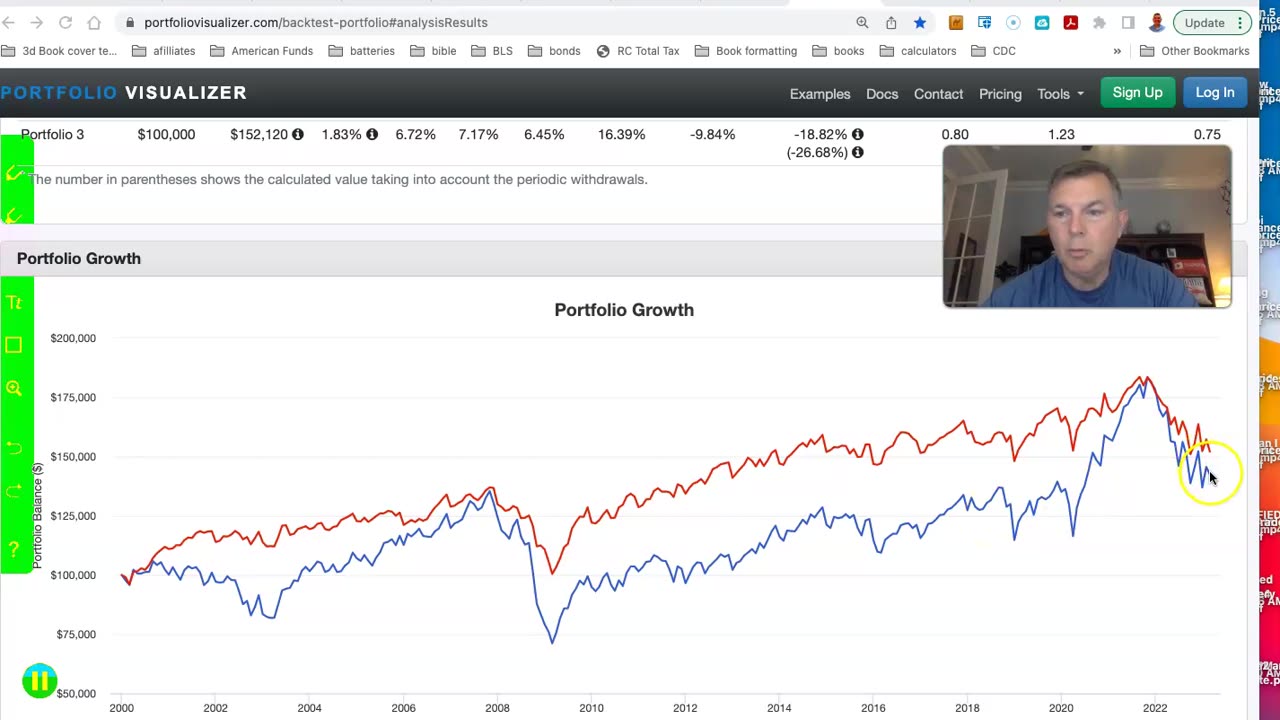Open the browser Extensions puzzle icon

1099,22
